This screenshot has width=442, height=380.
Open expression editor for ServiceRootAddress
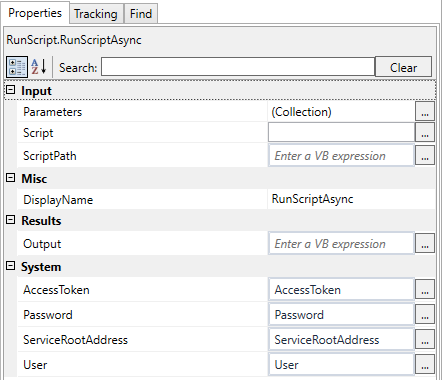pos(425,339)
